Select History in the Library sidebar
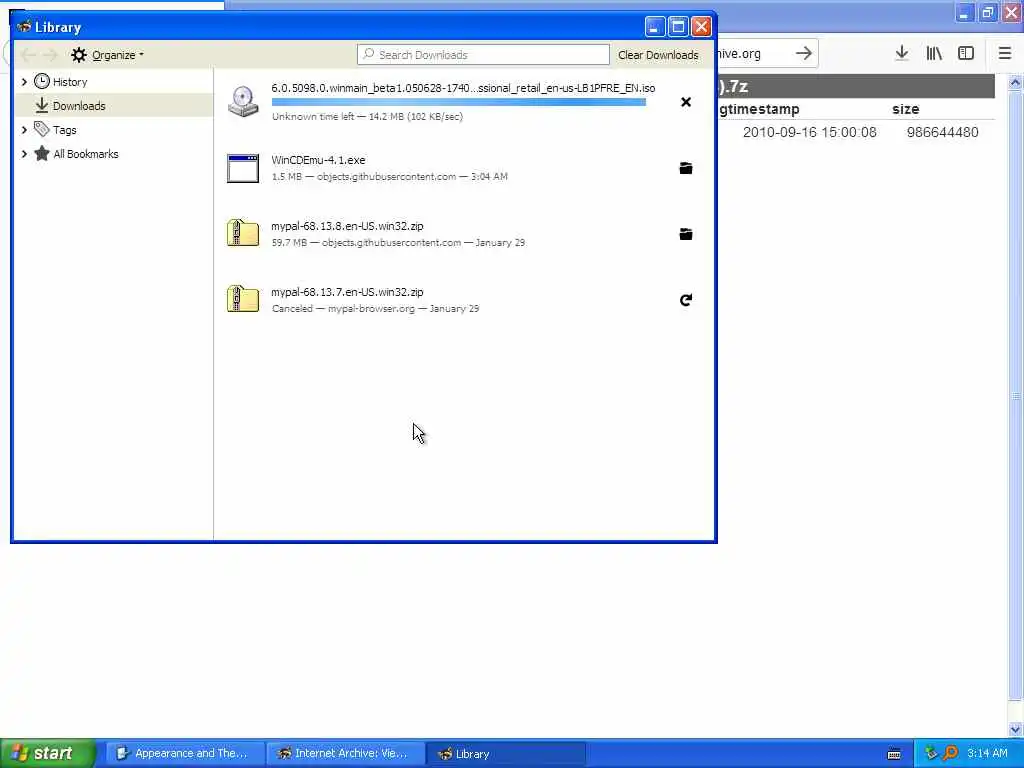 pos(113,82)
